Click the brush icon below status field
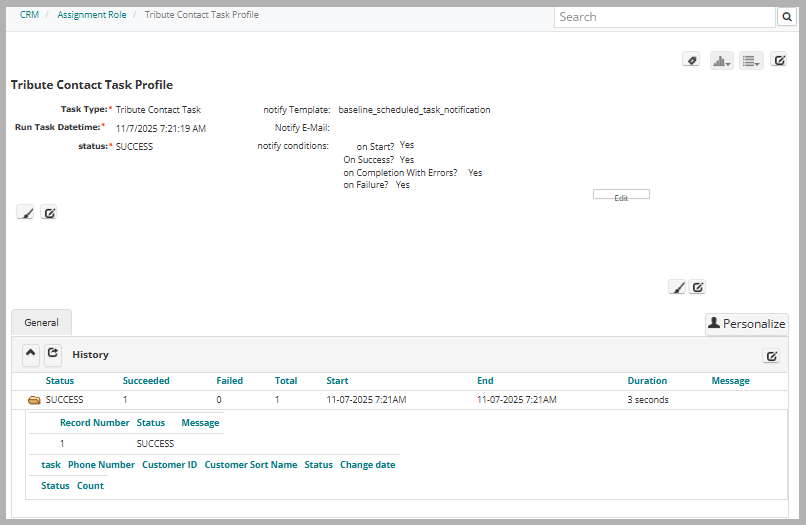Viewport: 806px width, 525px height. [26, 212]
